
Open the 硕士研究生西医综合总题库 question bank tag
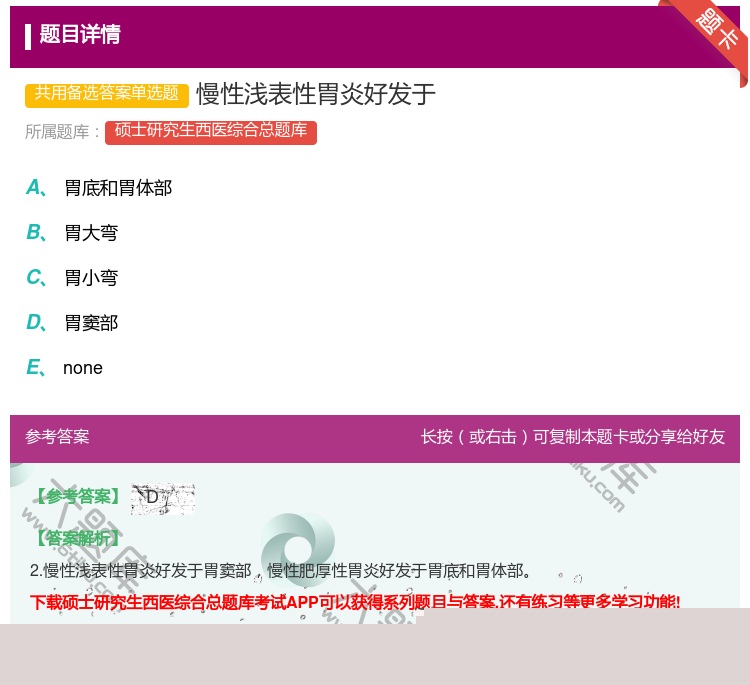[x=211, y=131]
